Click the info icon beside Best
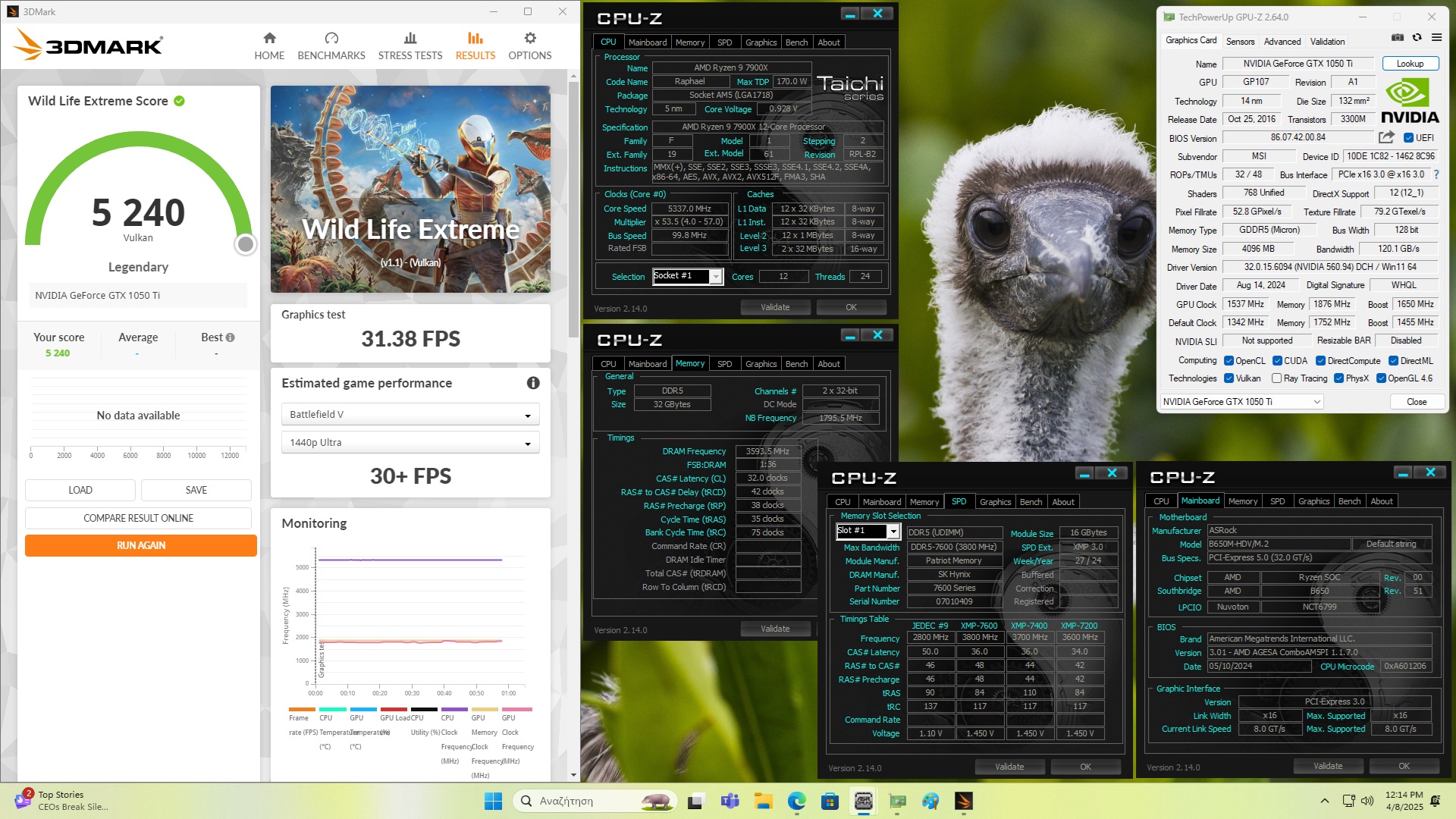Viewport: 1456px width, 819px height. click(230, 337)
